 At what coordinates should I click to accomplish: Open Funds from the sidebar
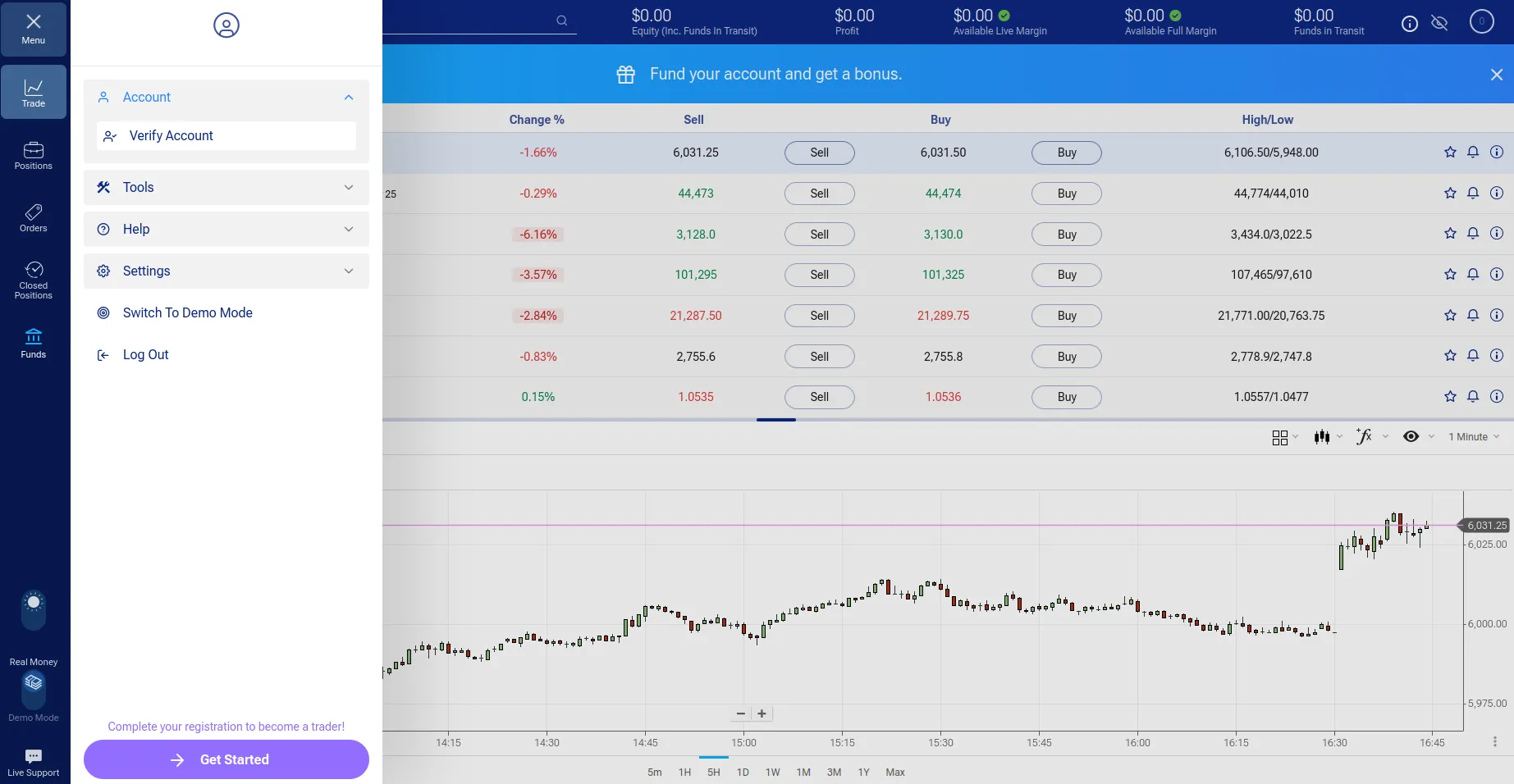[x=34, y=344]
